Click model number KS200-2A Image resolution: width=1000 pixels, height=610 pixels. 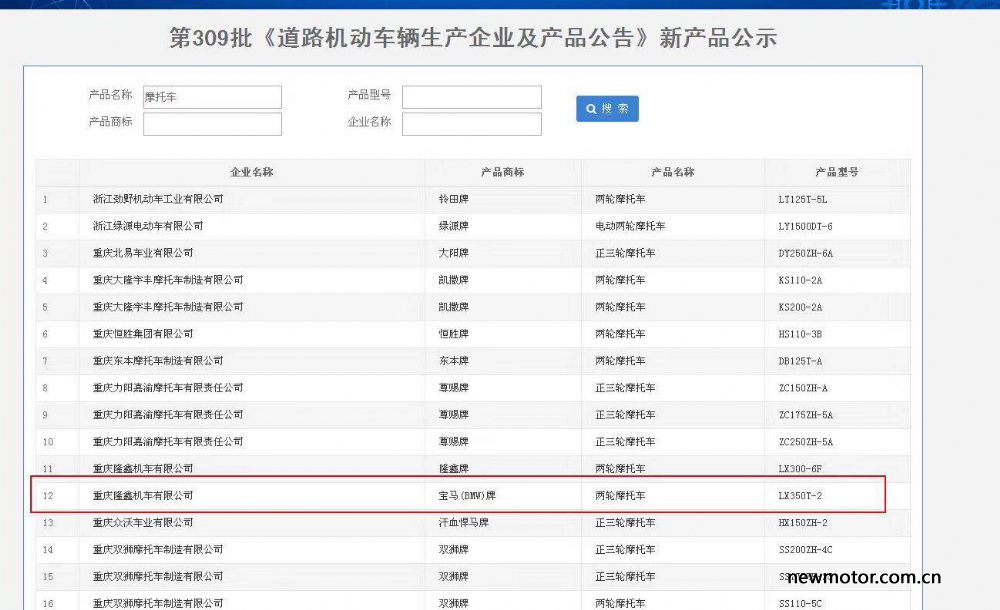click(800, 307)
